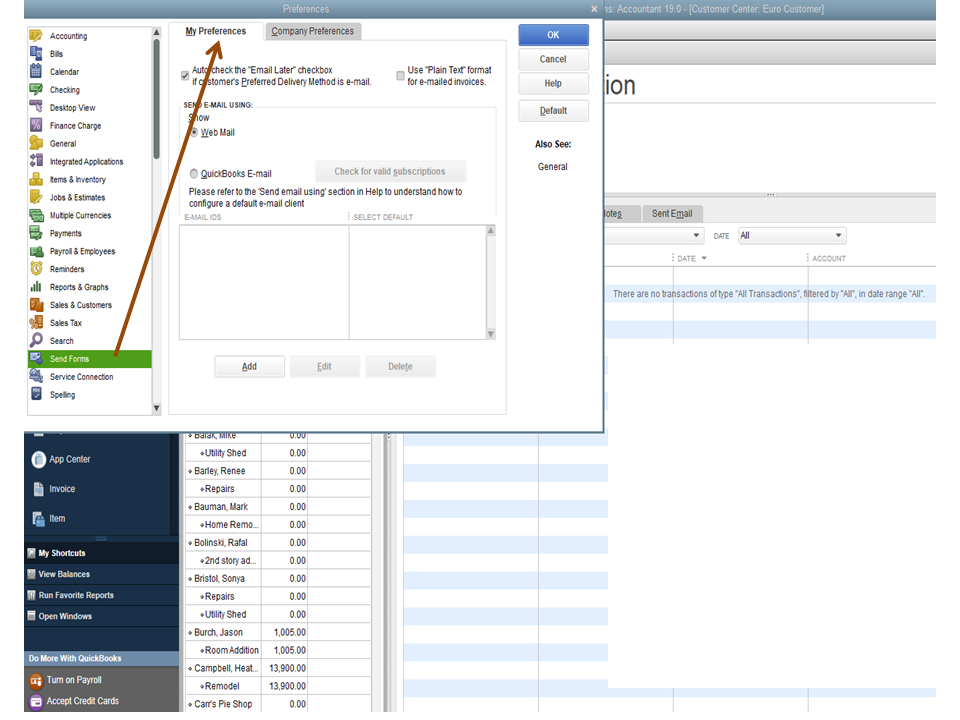Click the Calendar preference icon
Screen dimensions: 960x720
[36, 71]
